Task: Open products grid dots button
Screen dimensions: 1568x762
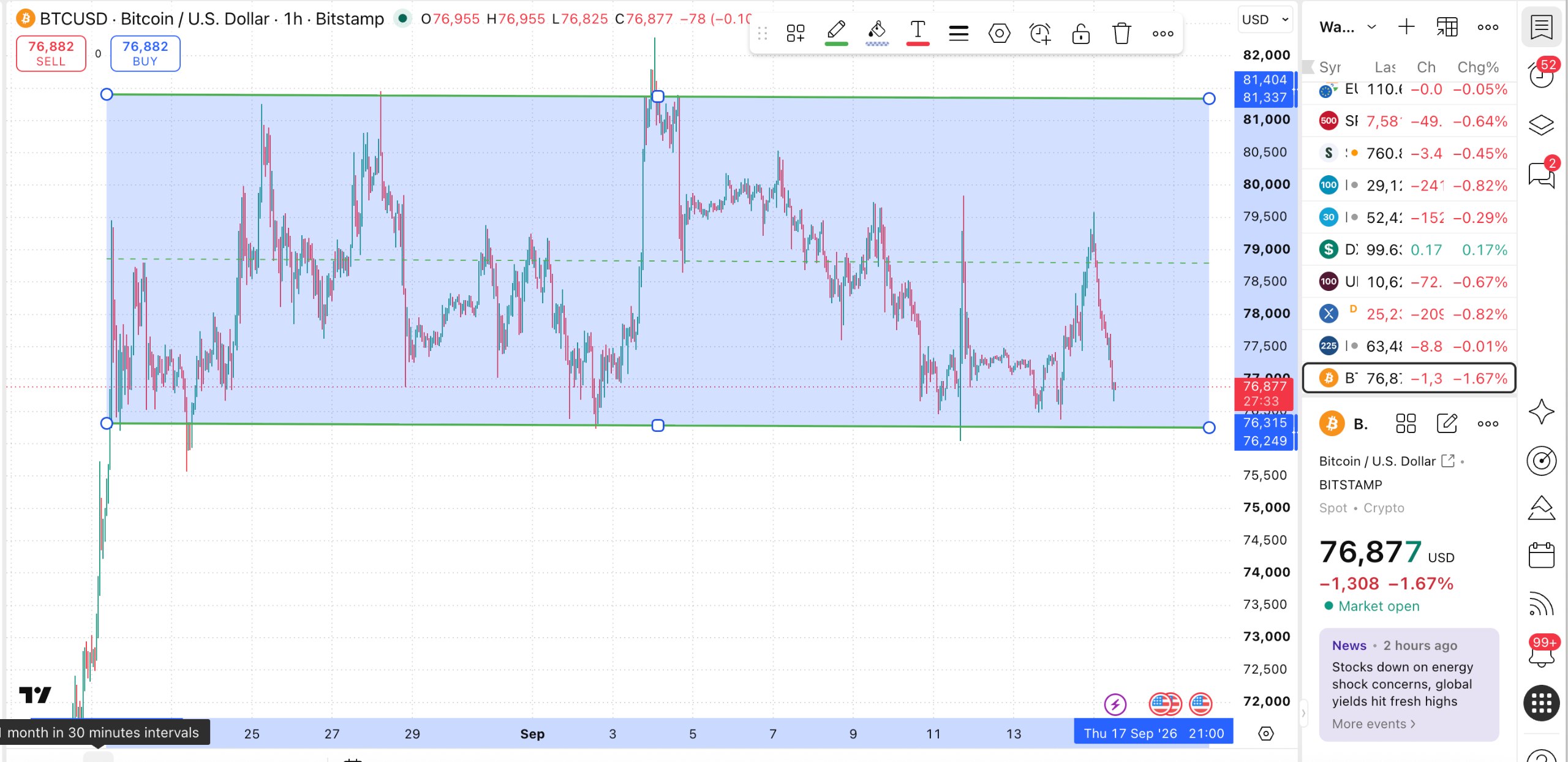Action: point(1541,703)
